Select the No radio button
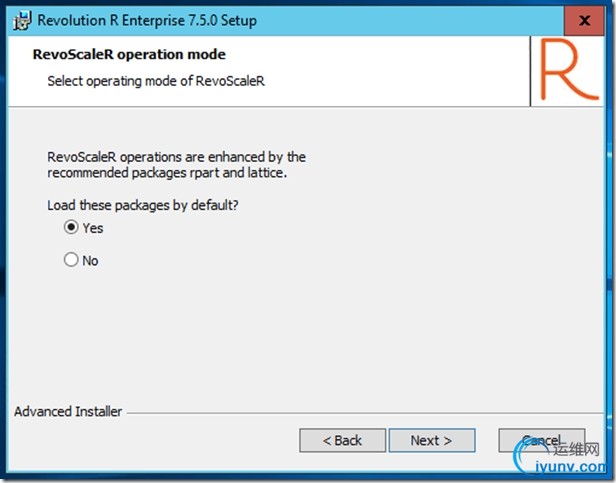 tap(71, 260)
